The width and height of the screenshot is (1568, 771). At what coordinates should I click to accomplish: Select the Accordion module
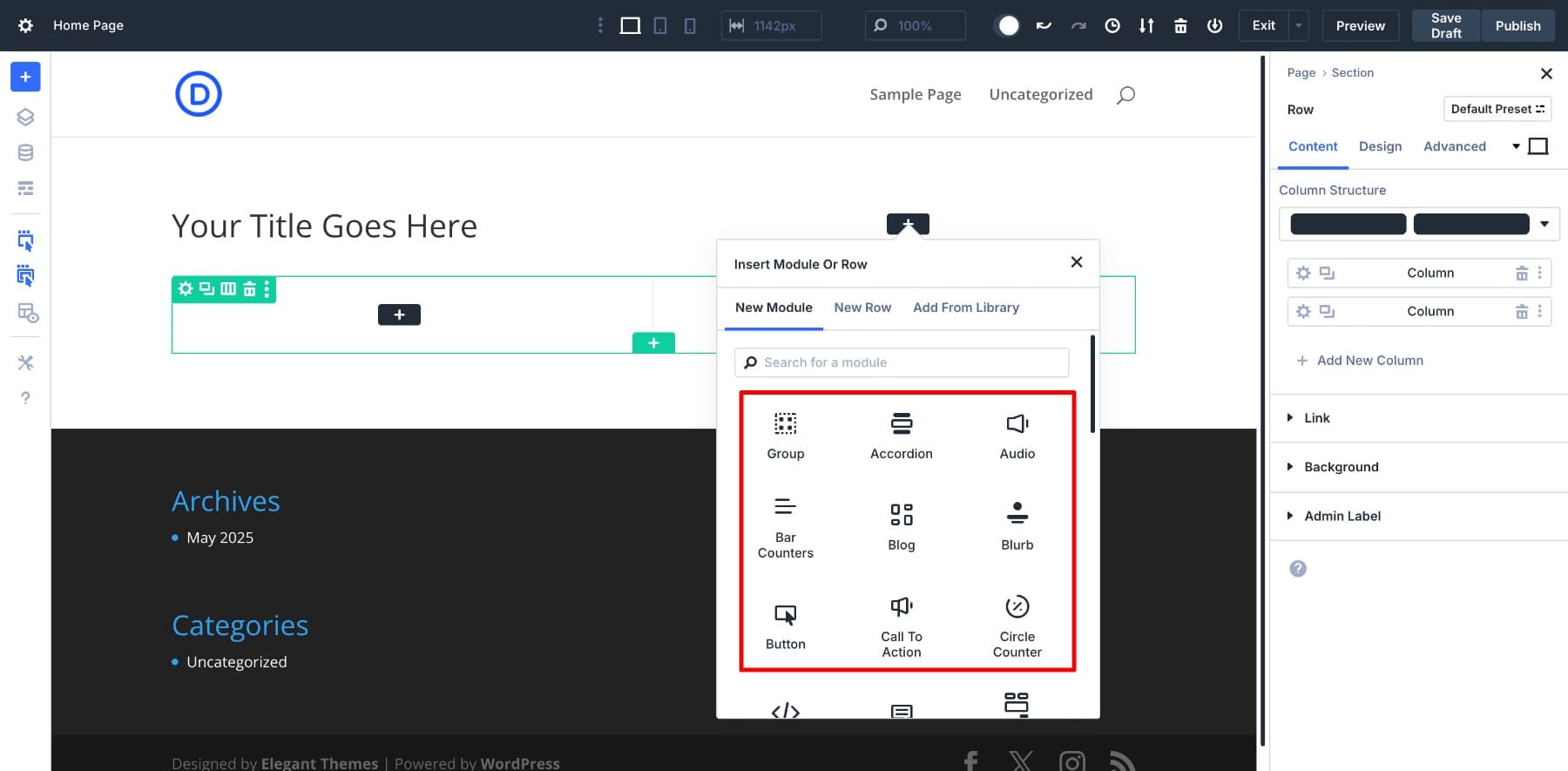901,436
